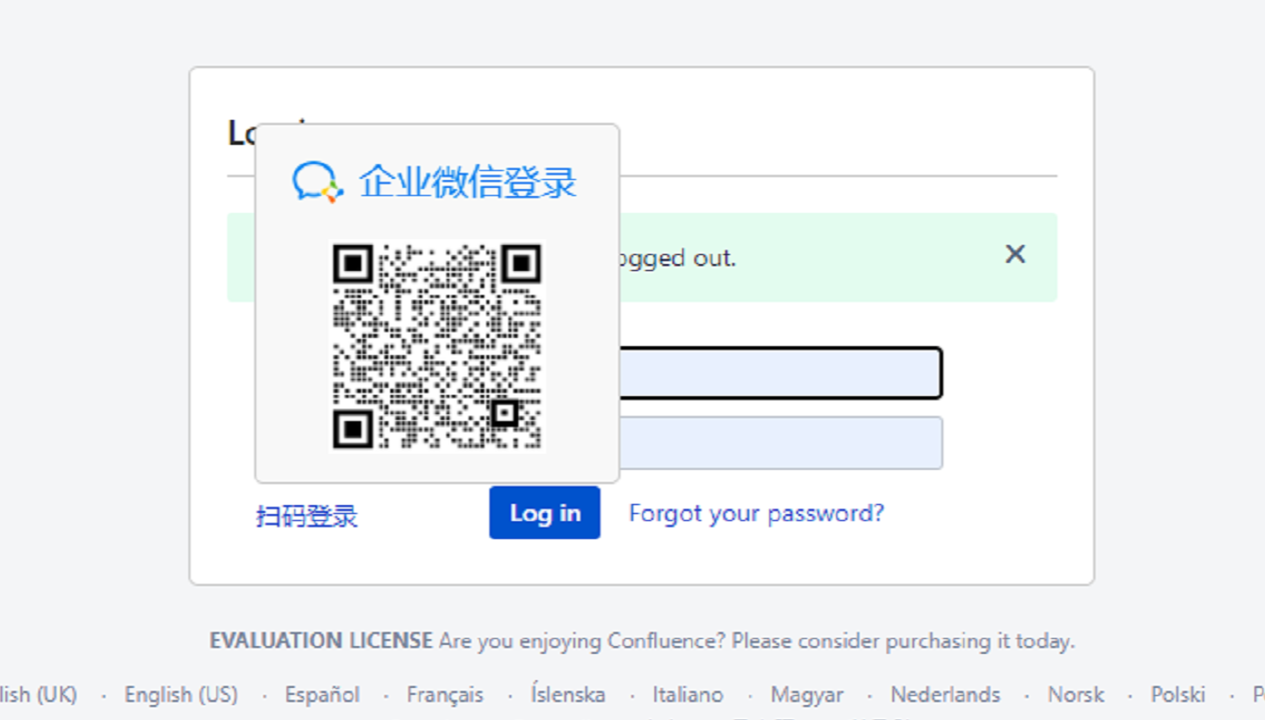Click the 企业微信登录 popup title
This screenshot has height=720, width=1265.
pos(468,183)
